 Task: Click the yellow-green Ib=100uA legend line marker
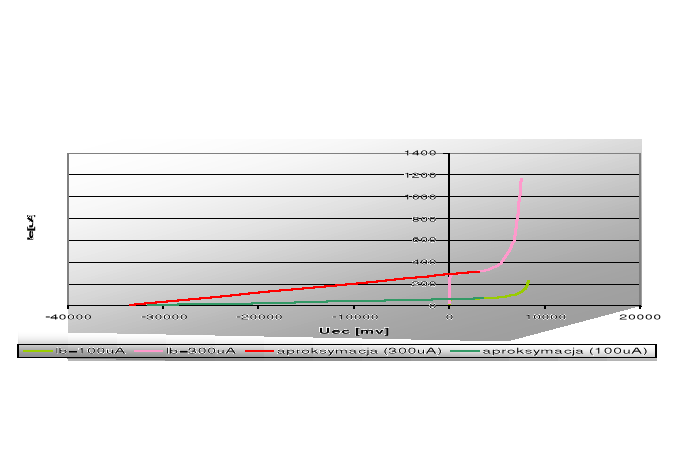pos(38,351)
